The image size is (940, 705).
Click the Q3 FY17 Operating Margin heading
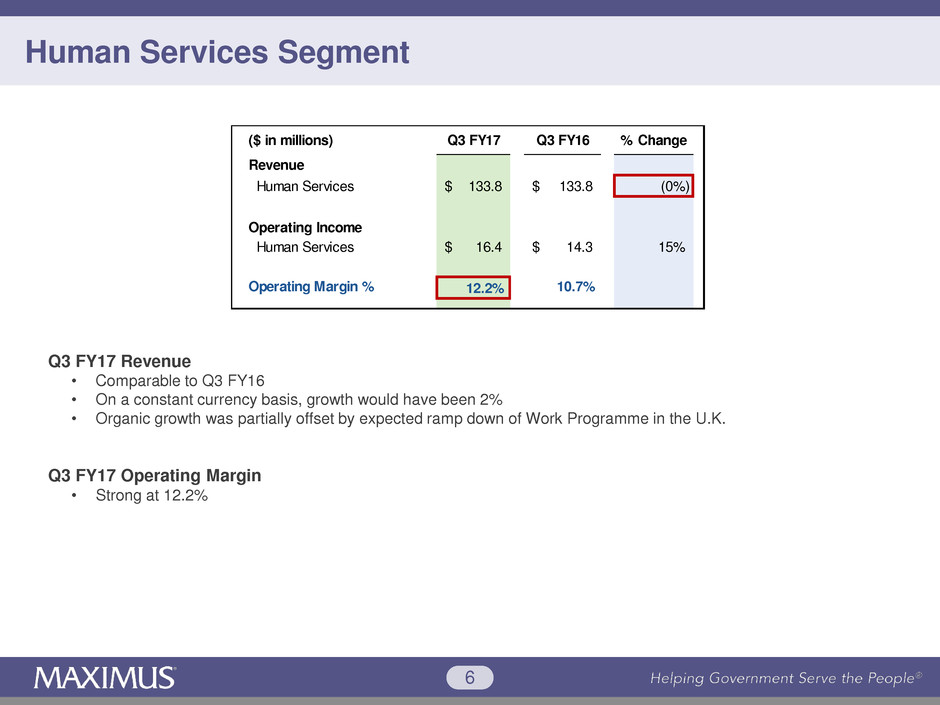coord(154,476)
